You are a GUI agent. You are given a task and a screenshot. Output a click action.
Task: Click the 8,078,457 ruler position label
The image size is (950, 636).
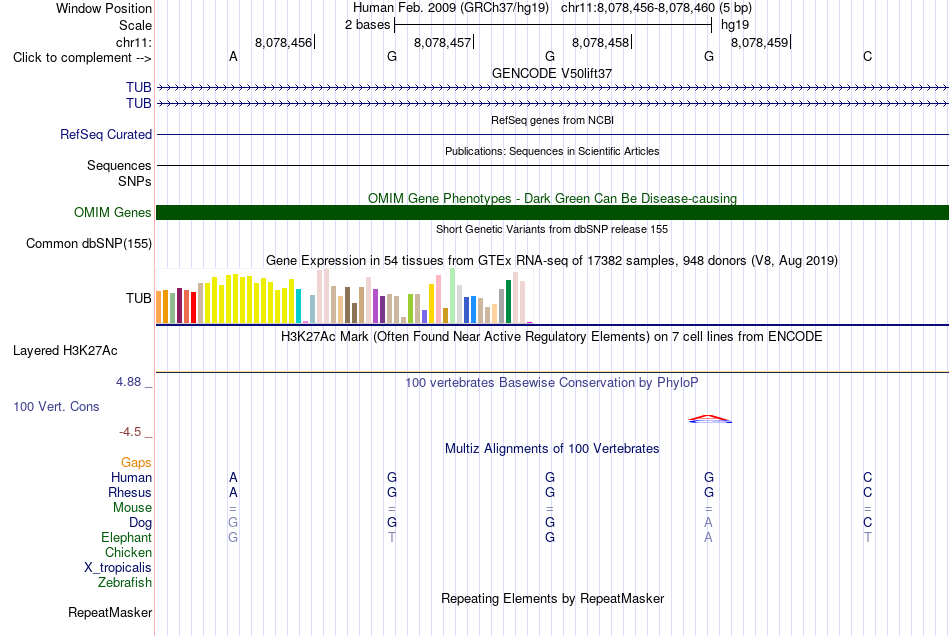point(442,42)
